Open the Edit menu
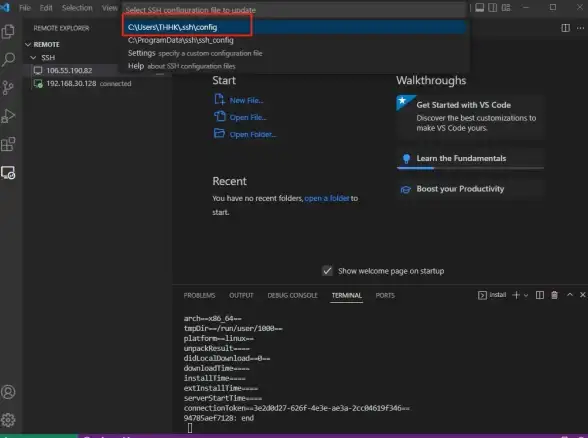588x438 pixels. (46, 8)
